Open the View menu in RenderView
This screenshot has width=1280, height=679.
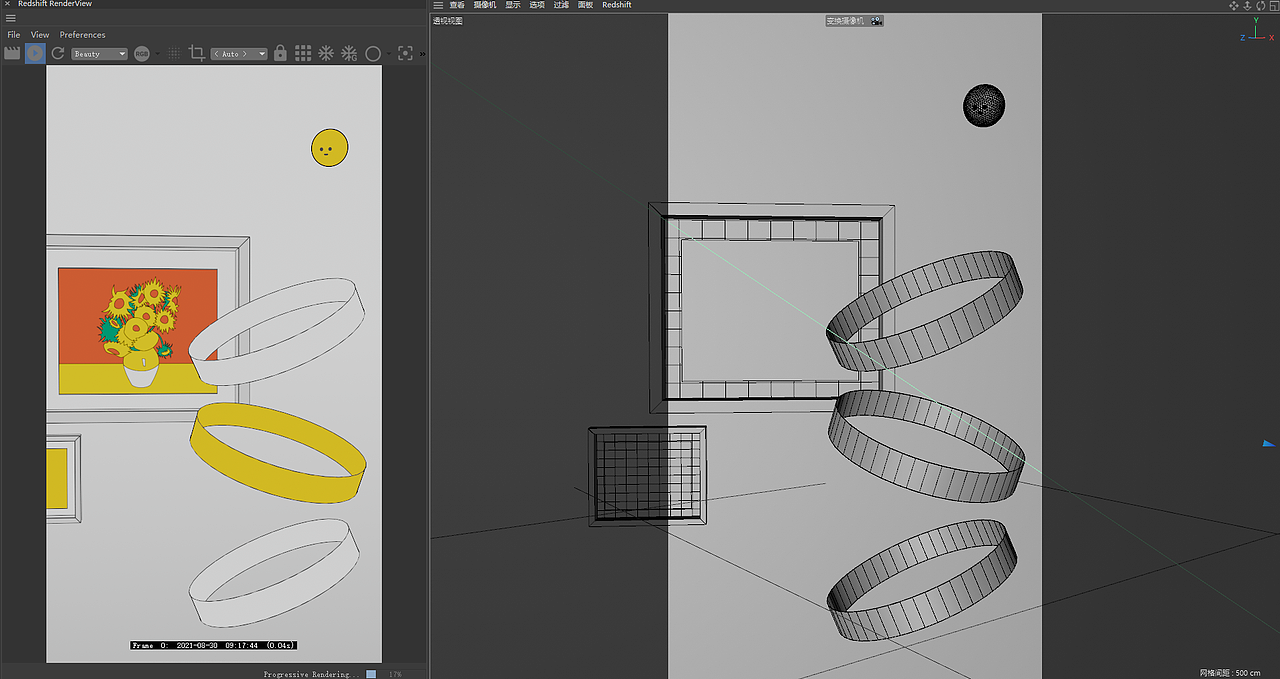(x=40, y=35)
